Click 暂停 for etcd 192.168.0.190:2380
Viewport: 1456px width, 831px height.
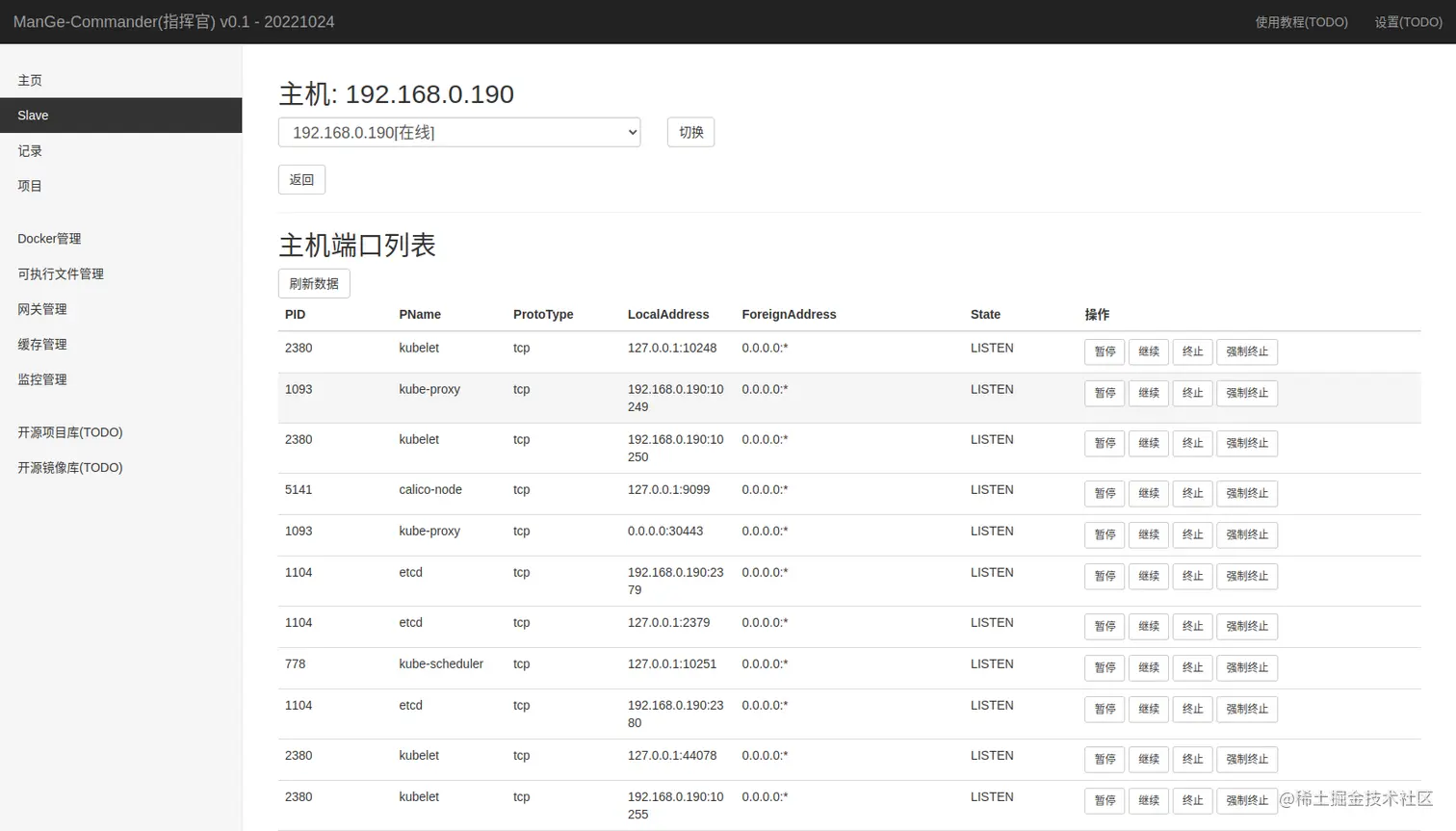pos(1105,709)
